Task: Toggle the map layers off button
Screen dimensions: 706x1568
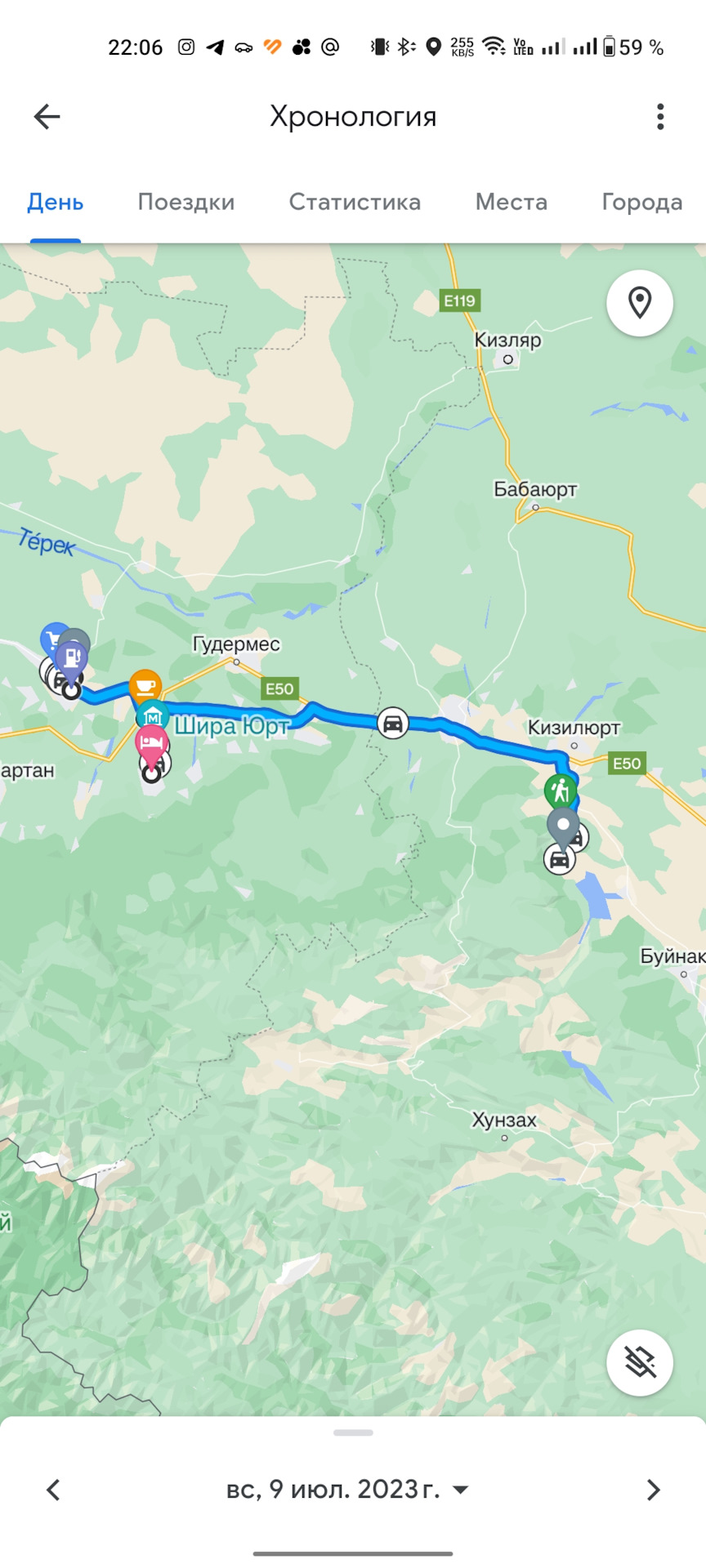Action: [640, 1363]
